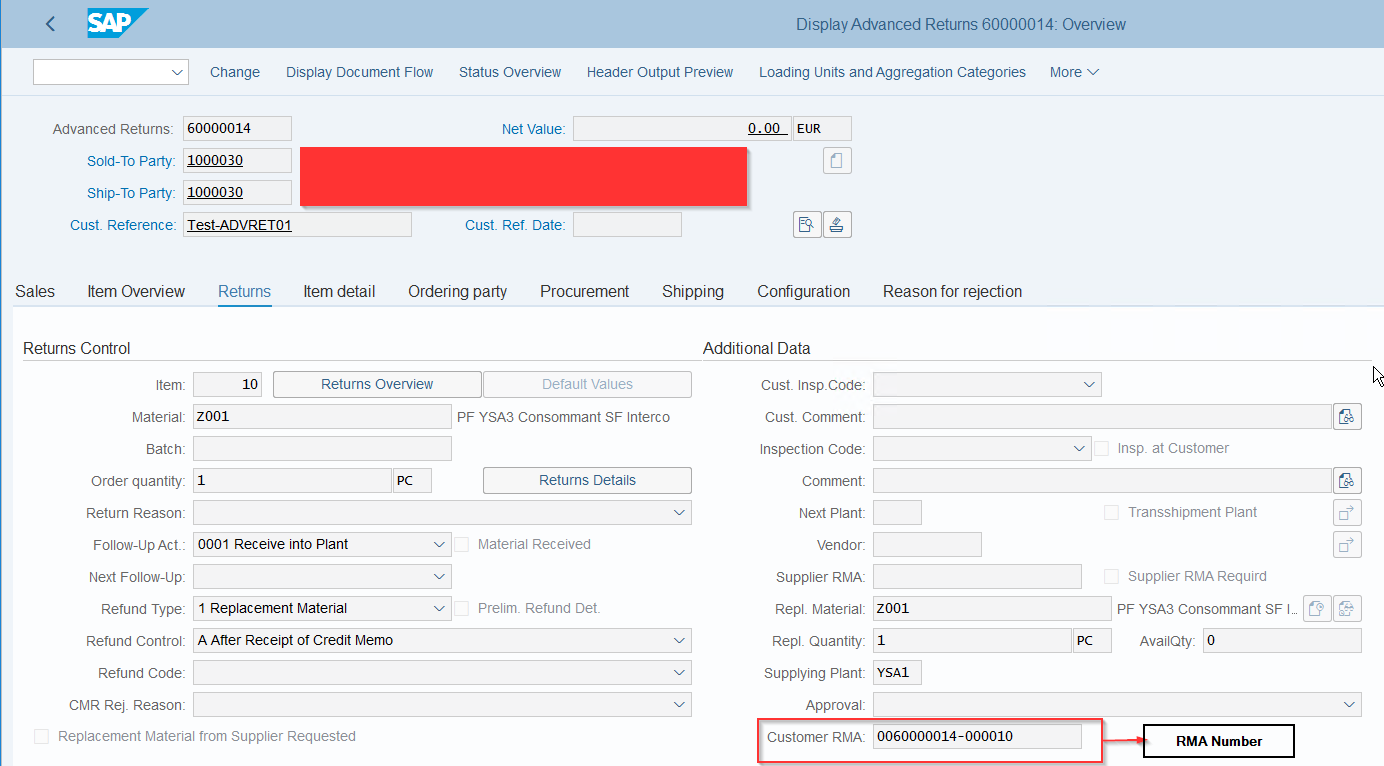This screenshot has width=1384, height=766.
Task: Open the More menu
Action: [1073, 72]
